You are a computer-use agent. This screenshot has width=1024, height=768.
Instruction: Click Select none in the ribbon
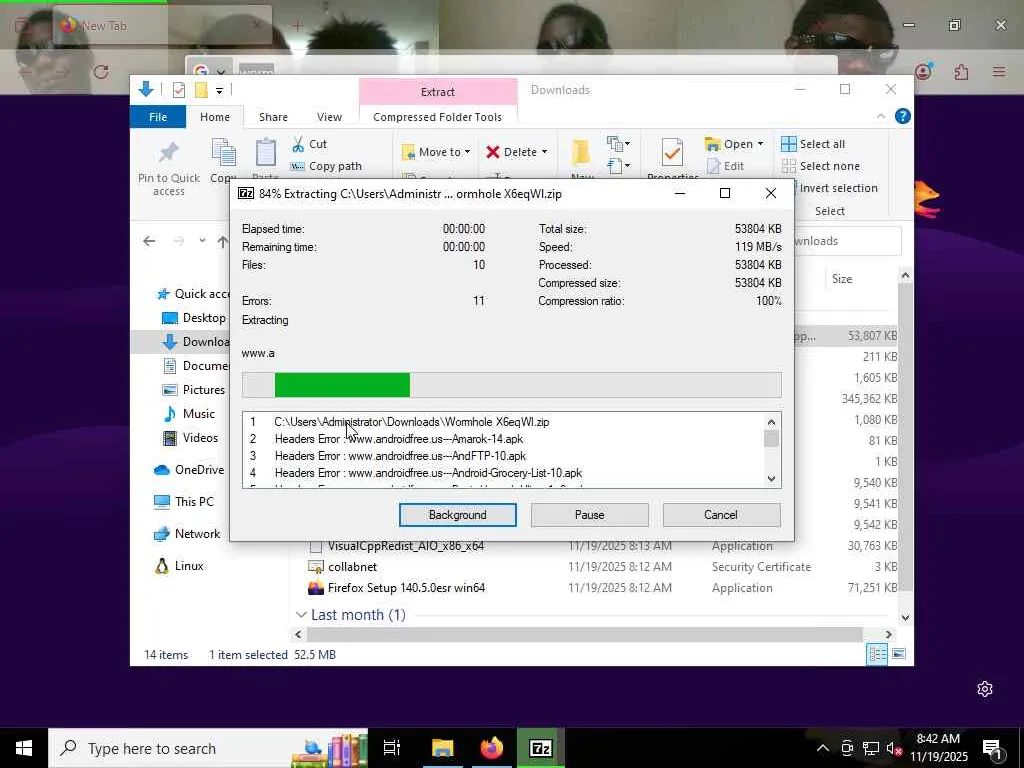[820, 166]
